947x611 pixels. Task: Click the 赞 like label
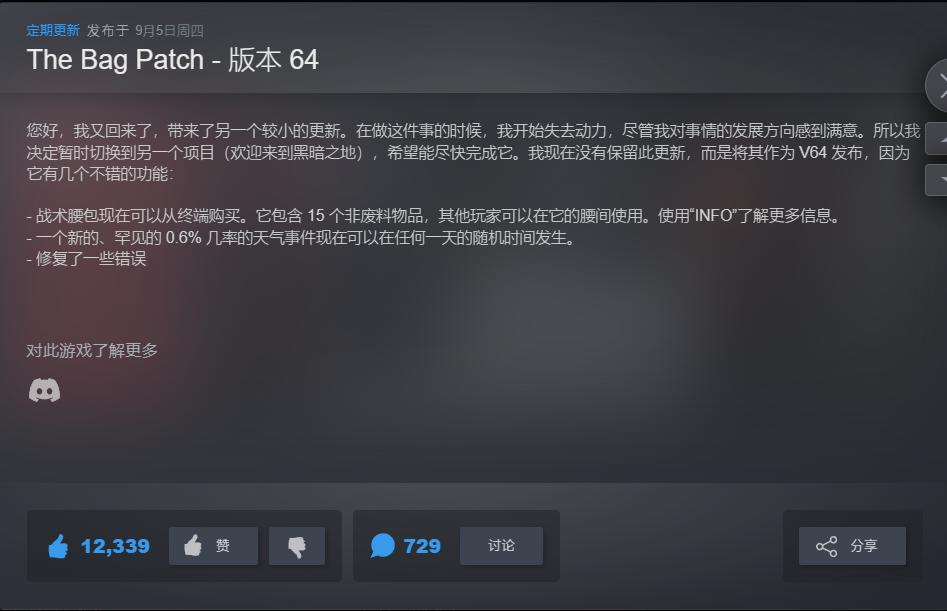(x=223, y=546)
